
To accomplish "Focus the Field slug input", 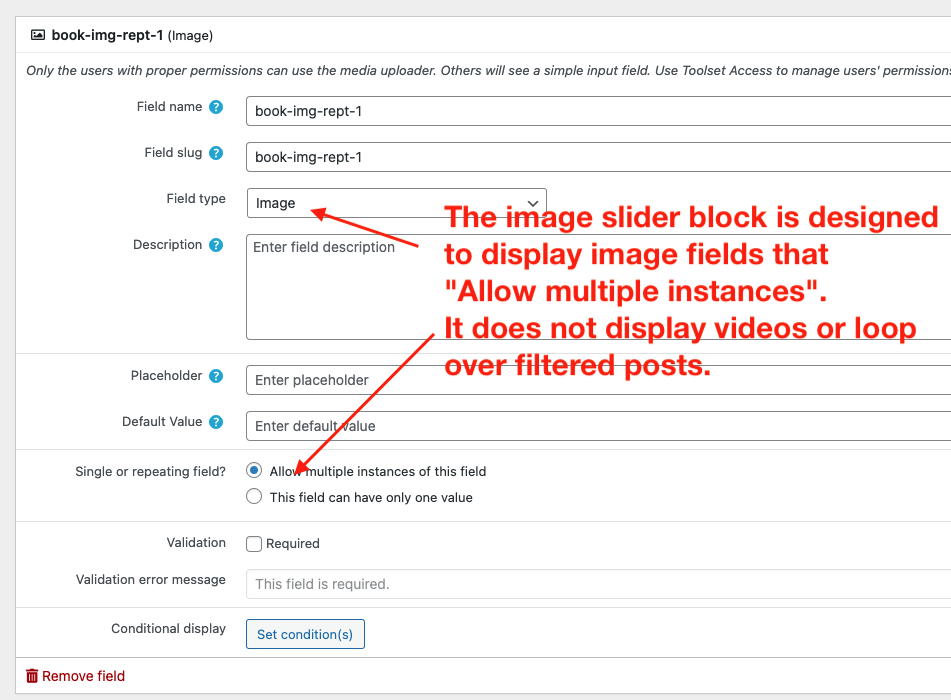I will 598,157.
